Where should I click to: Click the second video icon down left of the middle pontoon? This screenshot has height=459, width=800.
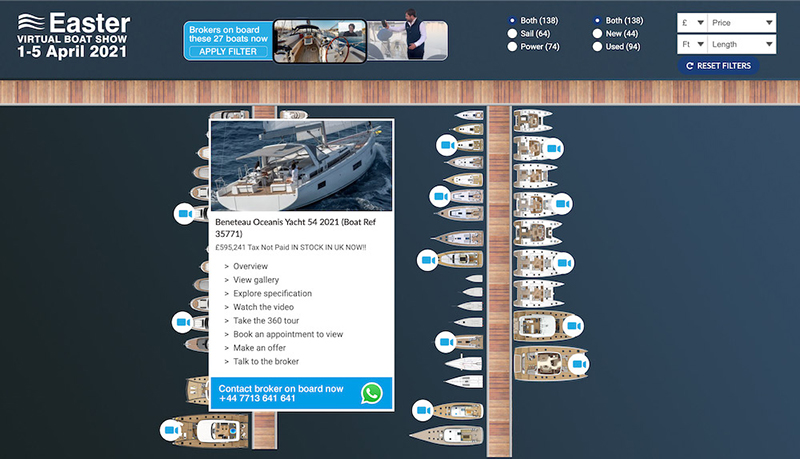pos(440,196)
